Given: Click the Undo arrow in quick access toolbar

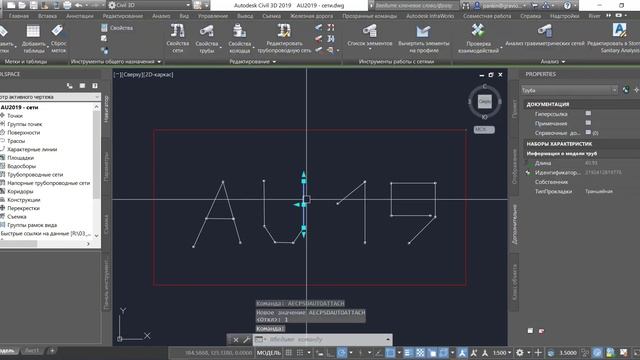Looking at the screenshot, I should 78,5.
